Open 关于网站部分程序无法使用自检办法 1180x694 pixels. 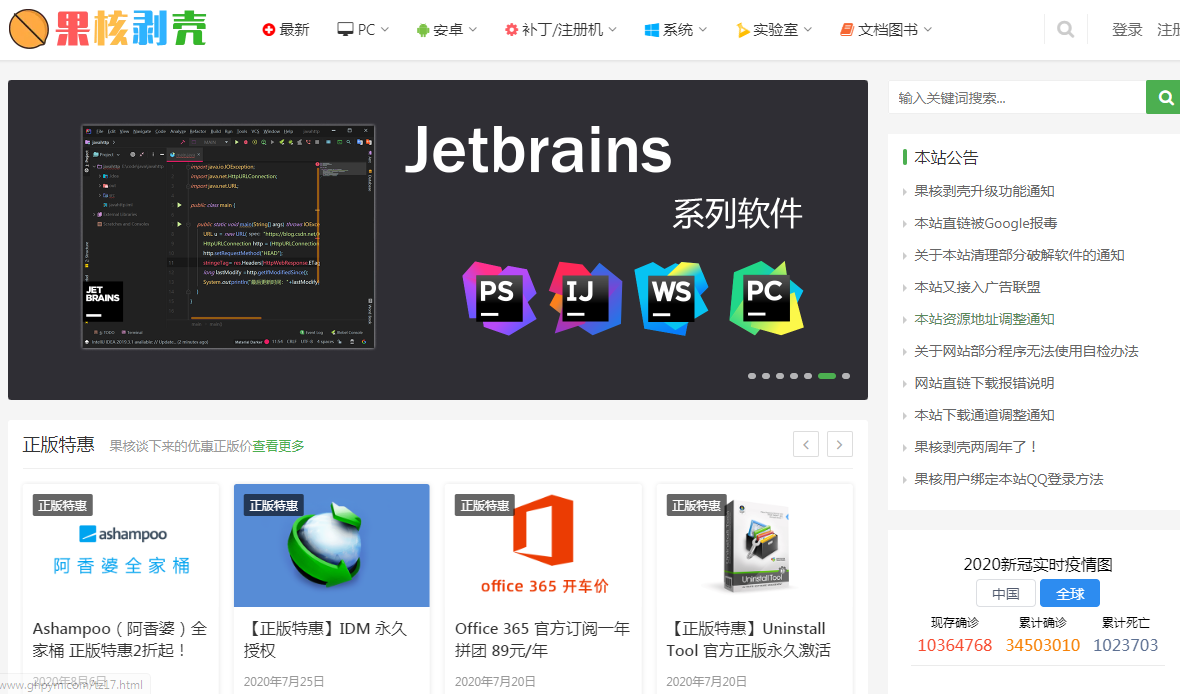(x=1026, y=351)
